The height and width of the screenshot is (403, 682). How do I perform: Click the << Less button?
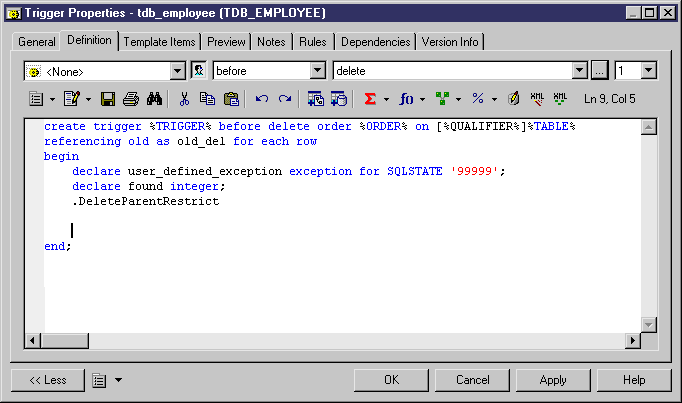click(48, 380)
